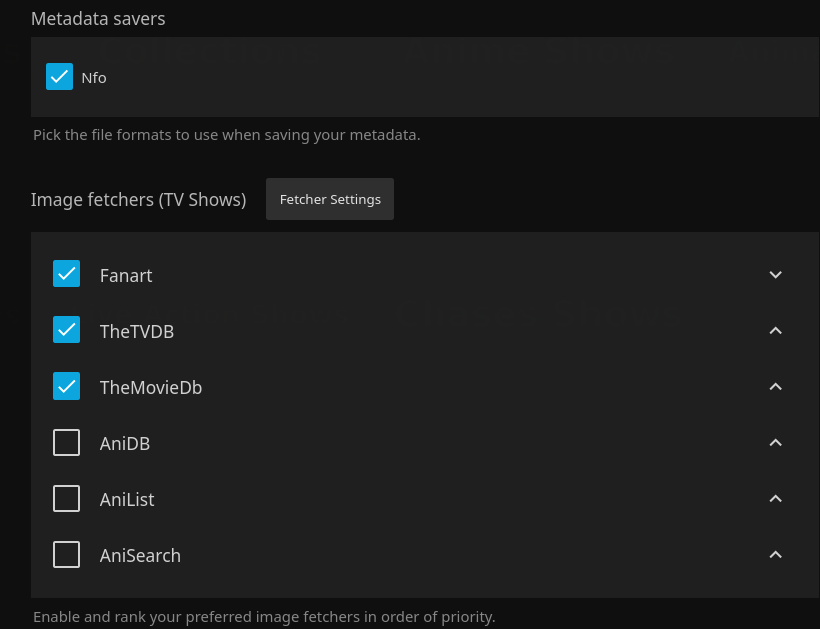Image resolution: width=820 pixels, height=629 pixels.
Task: Click the Nfo text label
Action: 94,78
